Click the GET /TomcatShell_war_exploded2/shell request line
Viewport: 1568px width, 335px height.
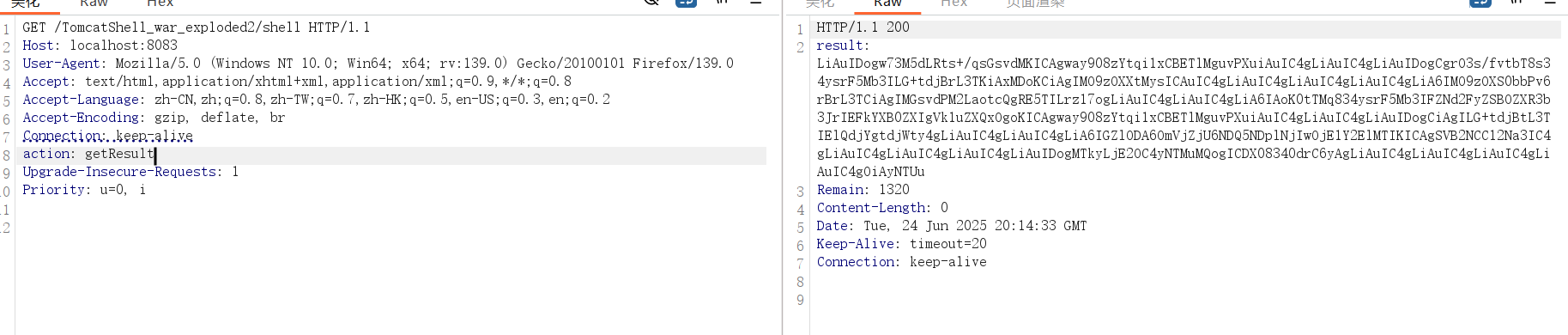click(196, 27)
